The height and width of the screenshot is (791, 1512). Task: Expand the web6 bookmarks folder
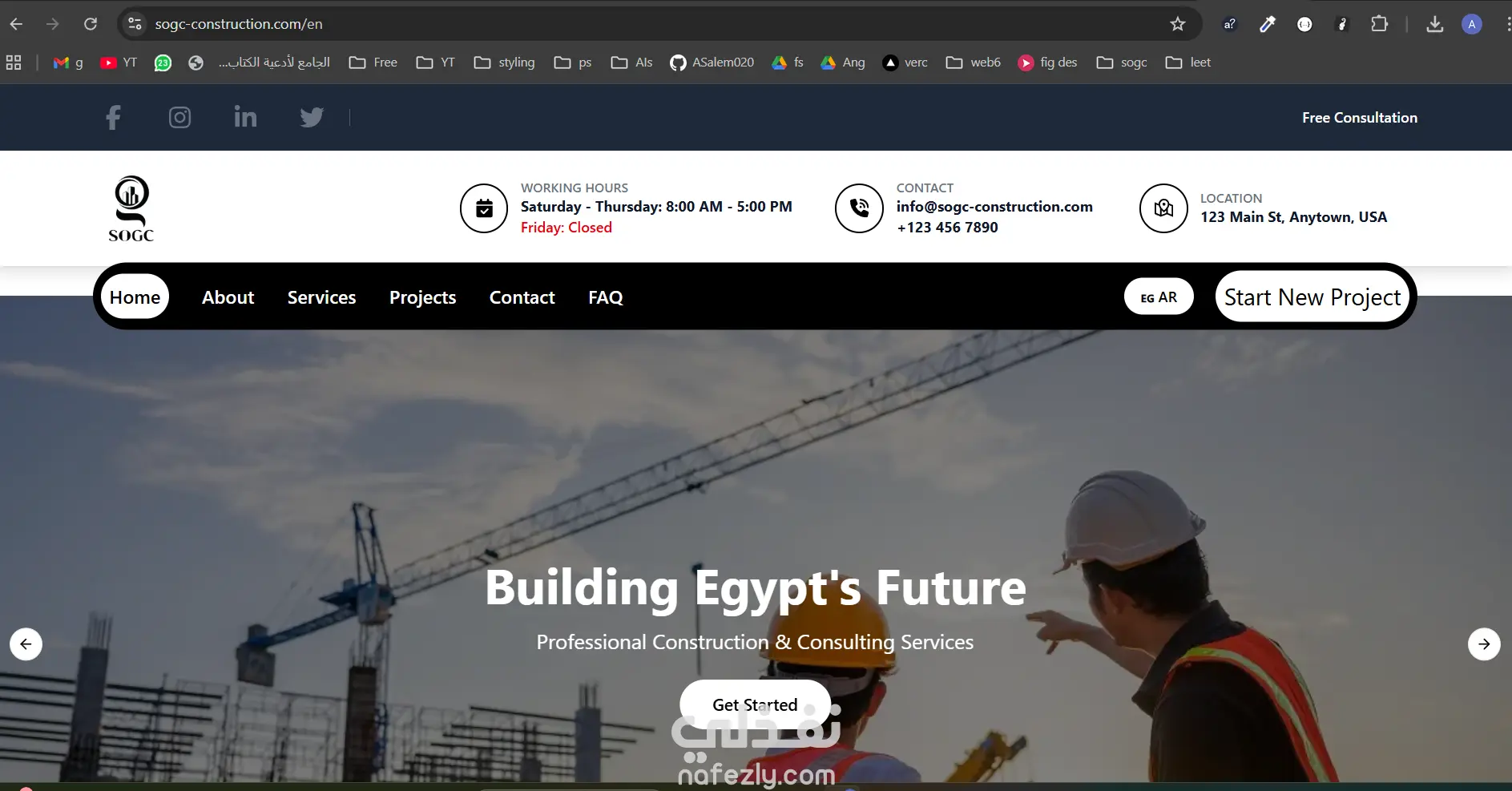point(973,63)
